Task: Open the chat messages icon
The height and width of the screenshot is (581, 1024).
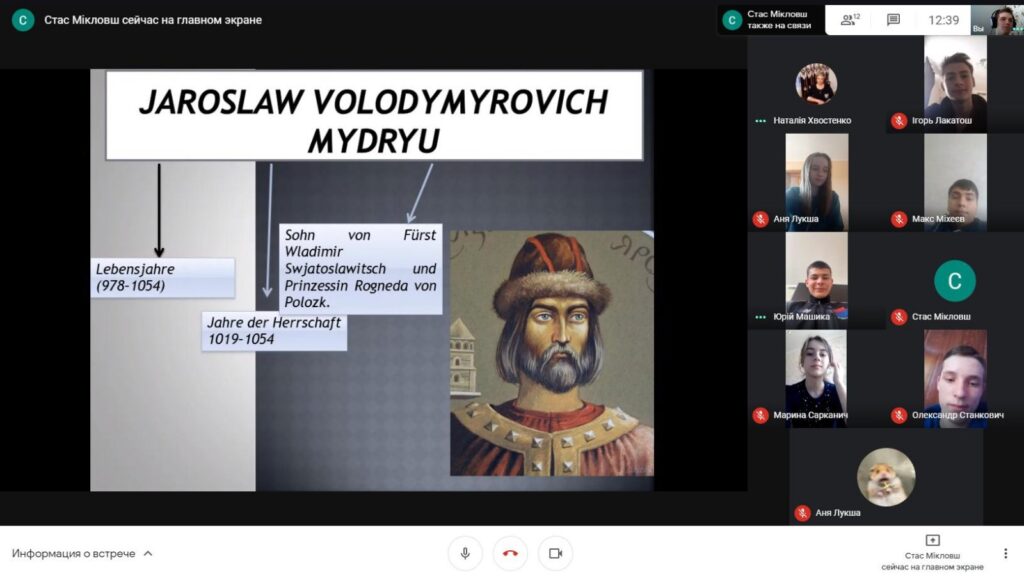Action: [x=893, y=20]
